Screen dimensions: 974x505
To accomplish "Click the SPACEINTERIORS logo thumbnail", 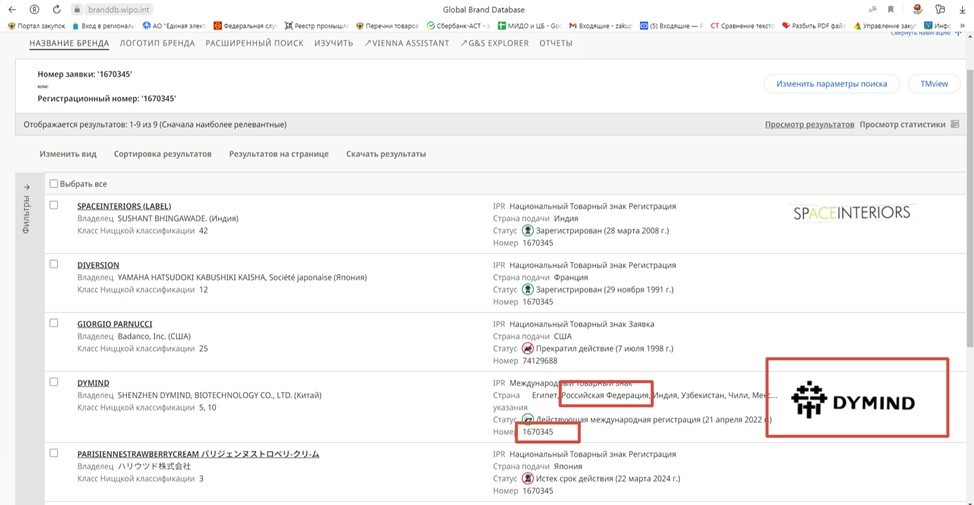I will coord(852,213).
